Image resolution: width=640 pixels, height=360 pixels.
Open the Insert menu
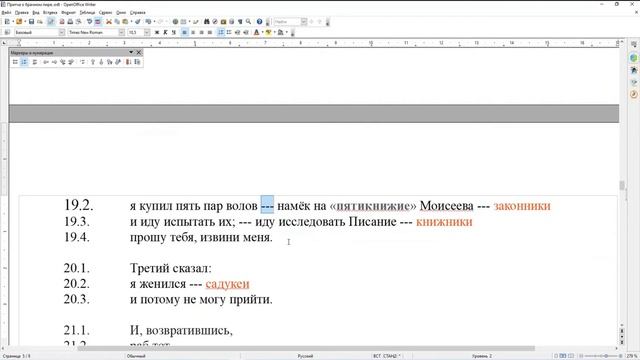click(x=50, y=13)
